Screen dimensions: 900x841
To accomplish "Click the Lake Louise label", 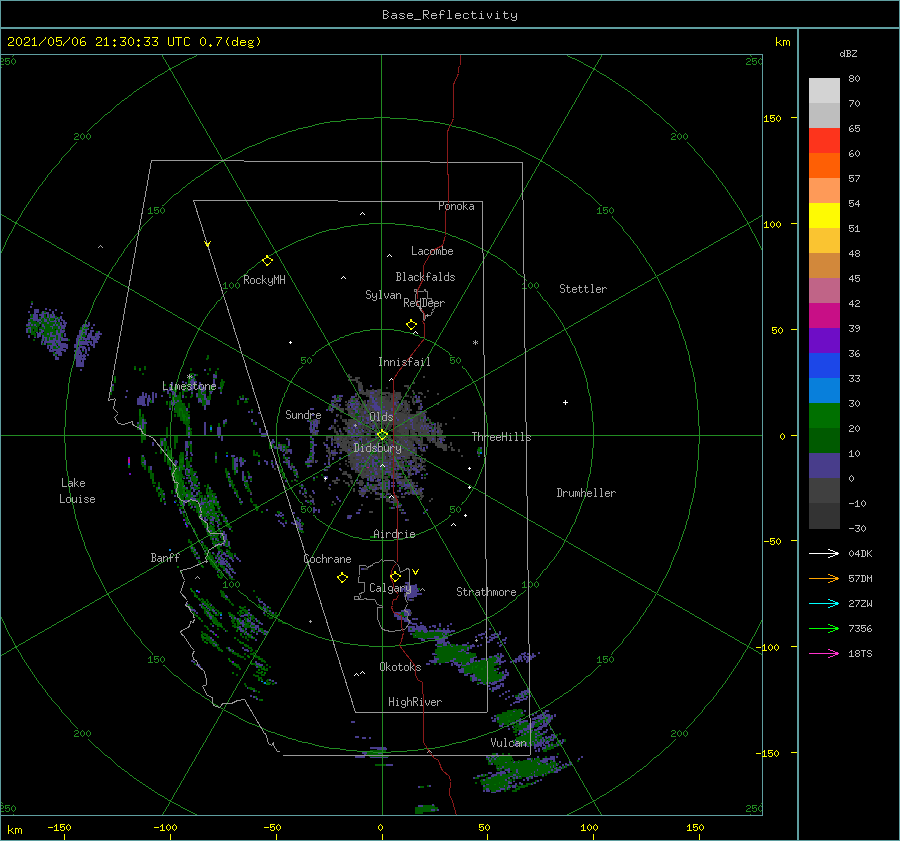I will (77, 491).
